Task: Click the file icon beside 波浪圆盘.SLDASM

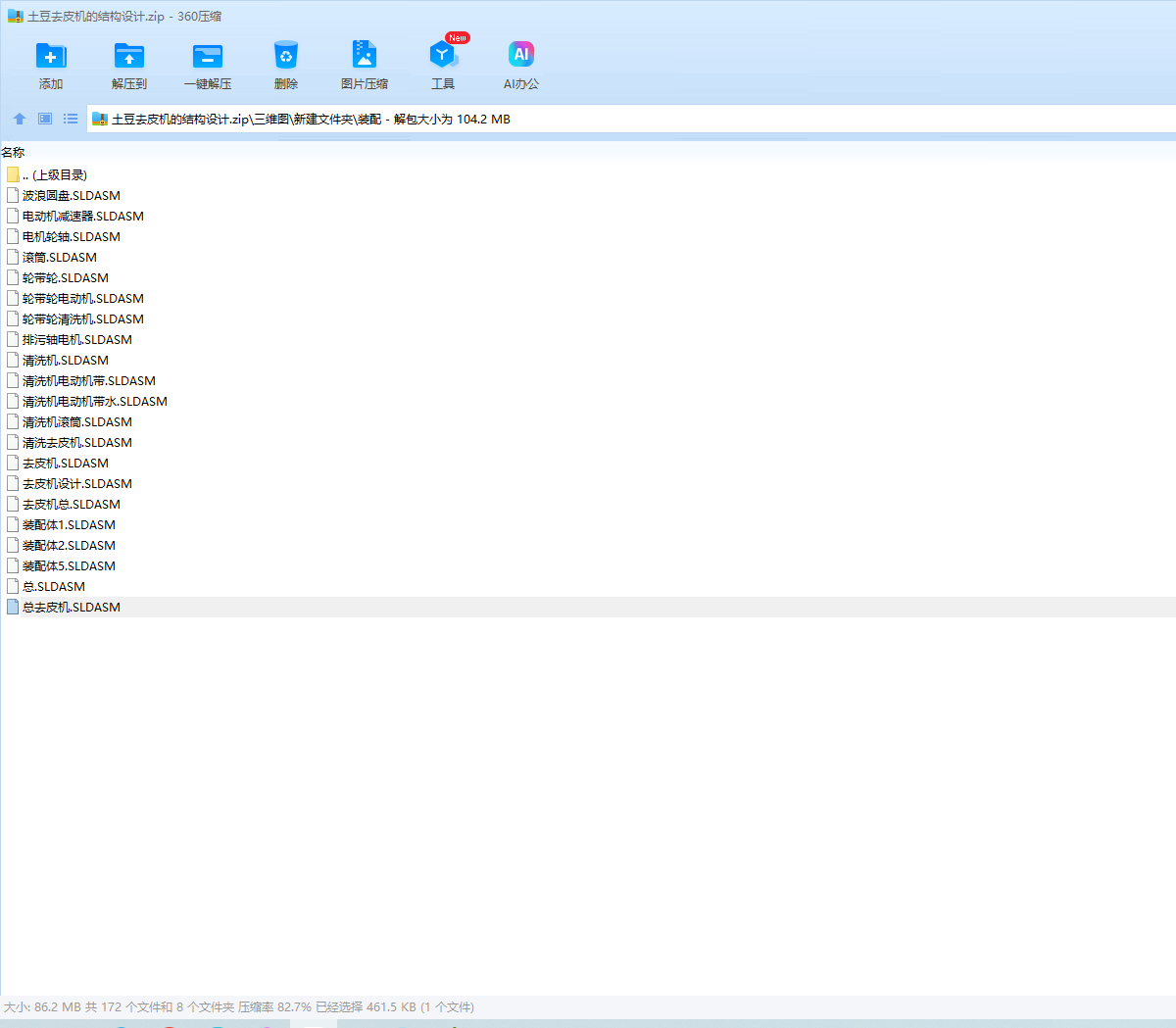Action: [13, 195]
